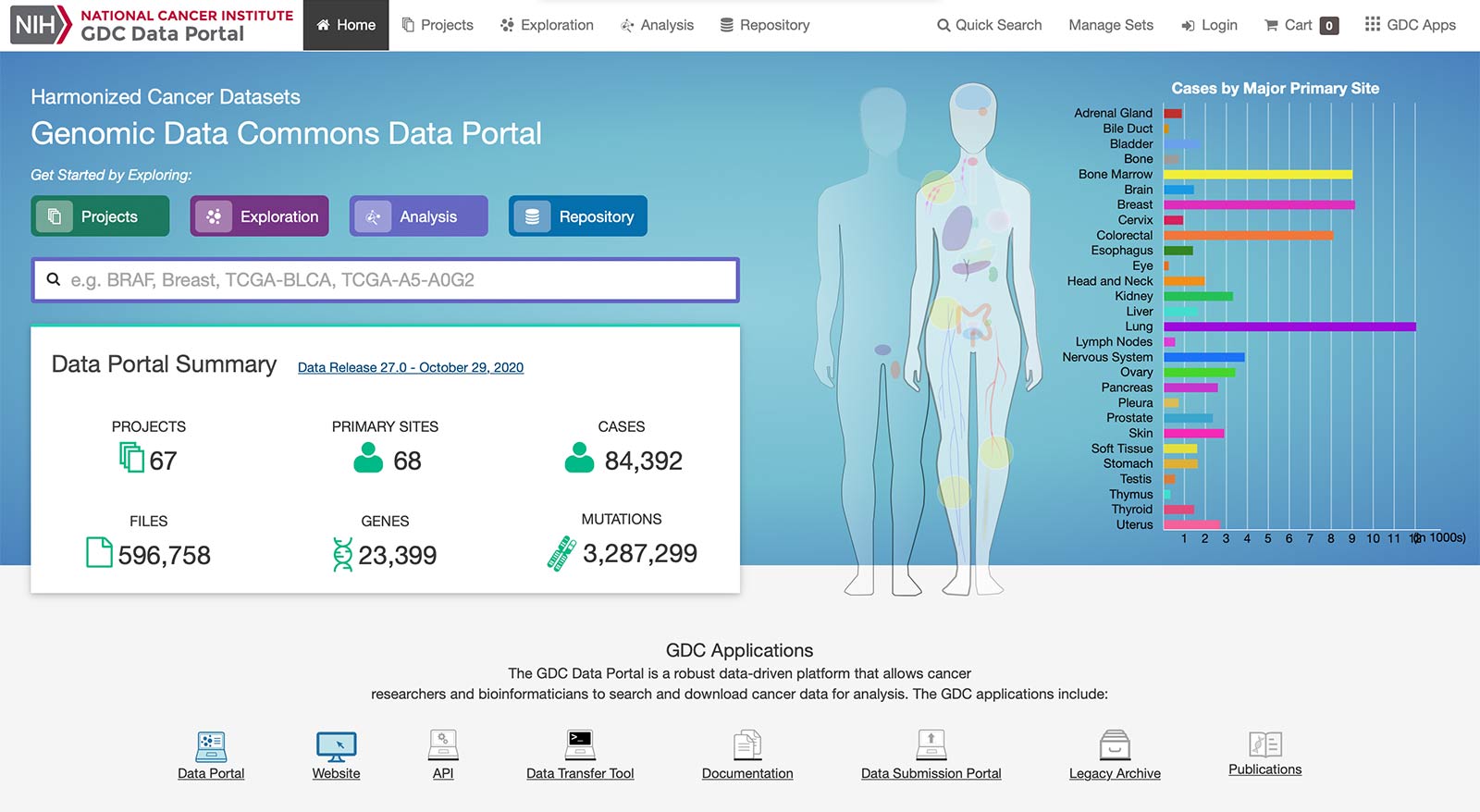1480x812 pixels.
Task: Open the Data Release 27.0 link
Action: tap(411, 367)
